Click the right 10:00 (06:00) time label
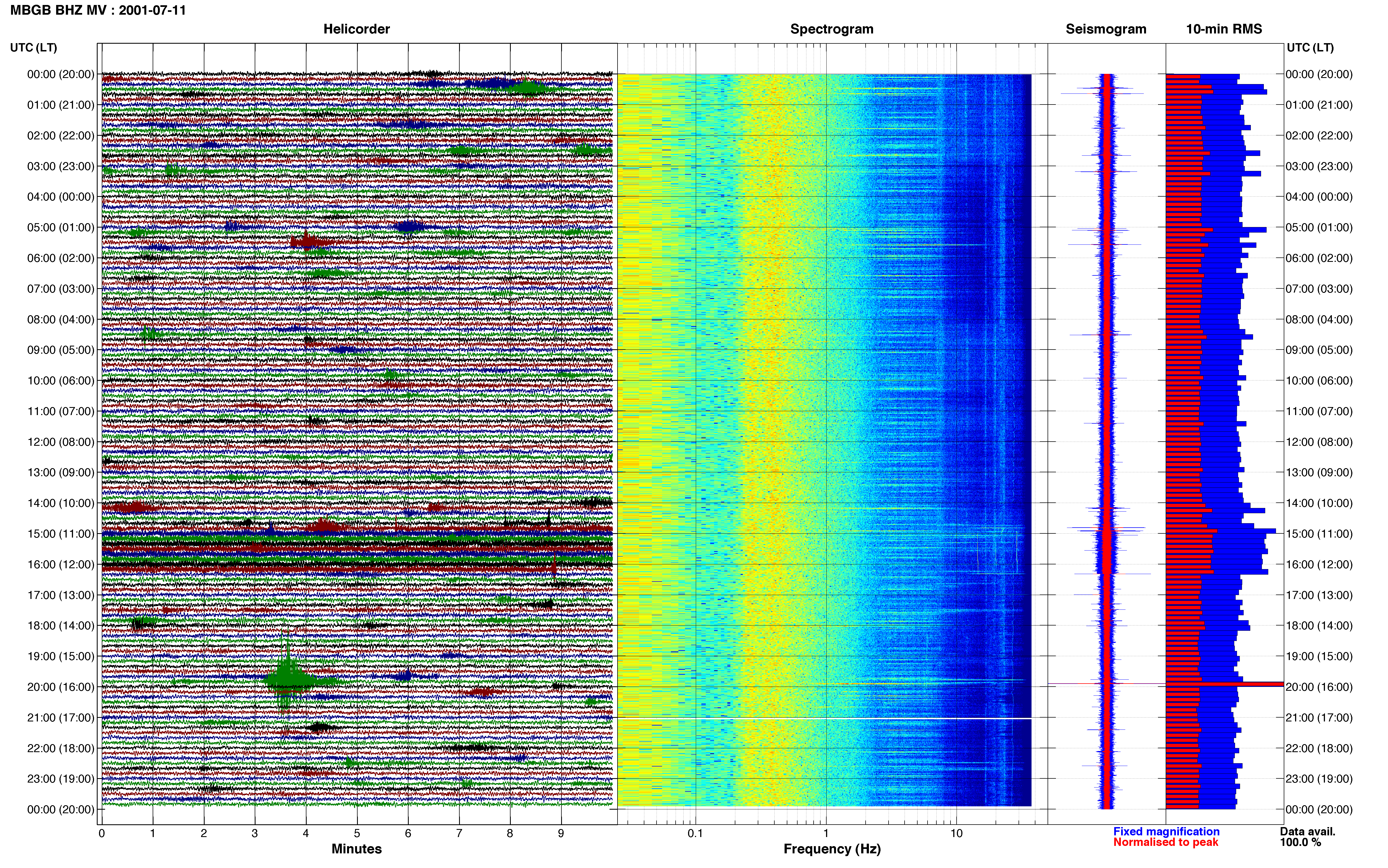 click(1319, 380)
